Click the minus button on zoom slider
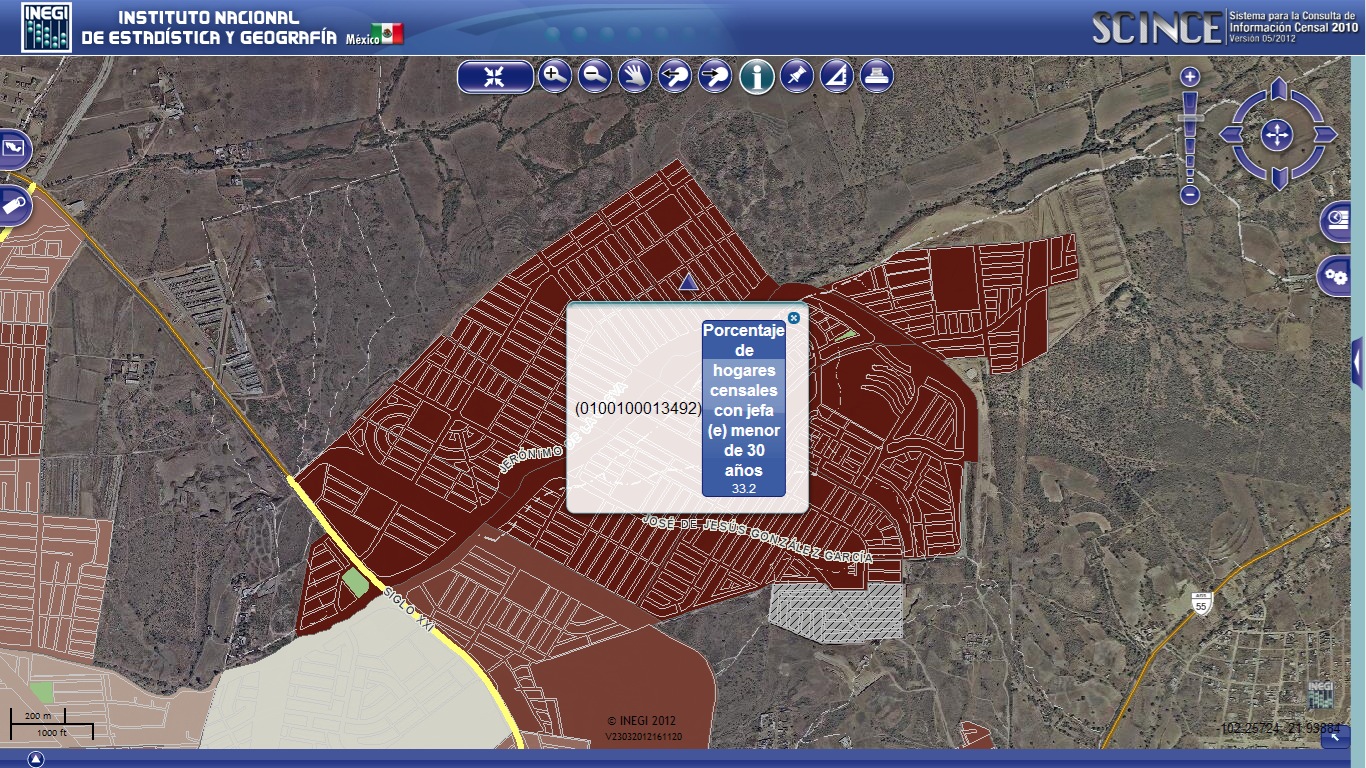1366x768 pixels. (x=1190, y=196)
